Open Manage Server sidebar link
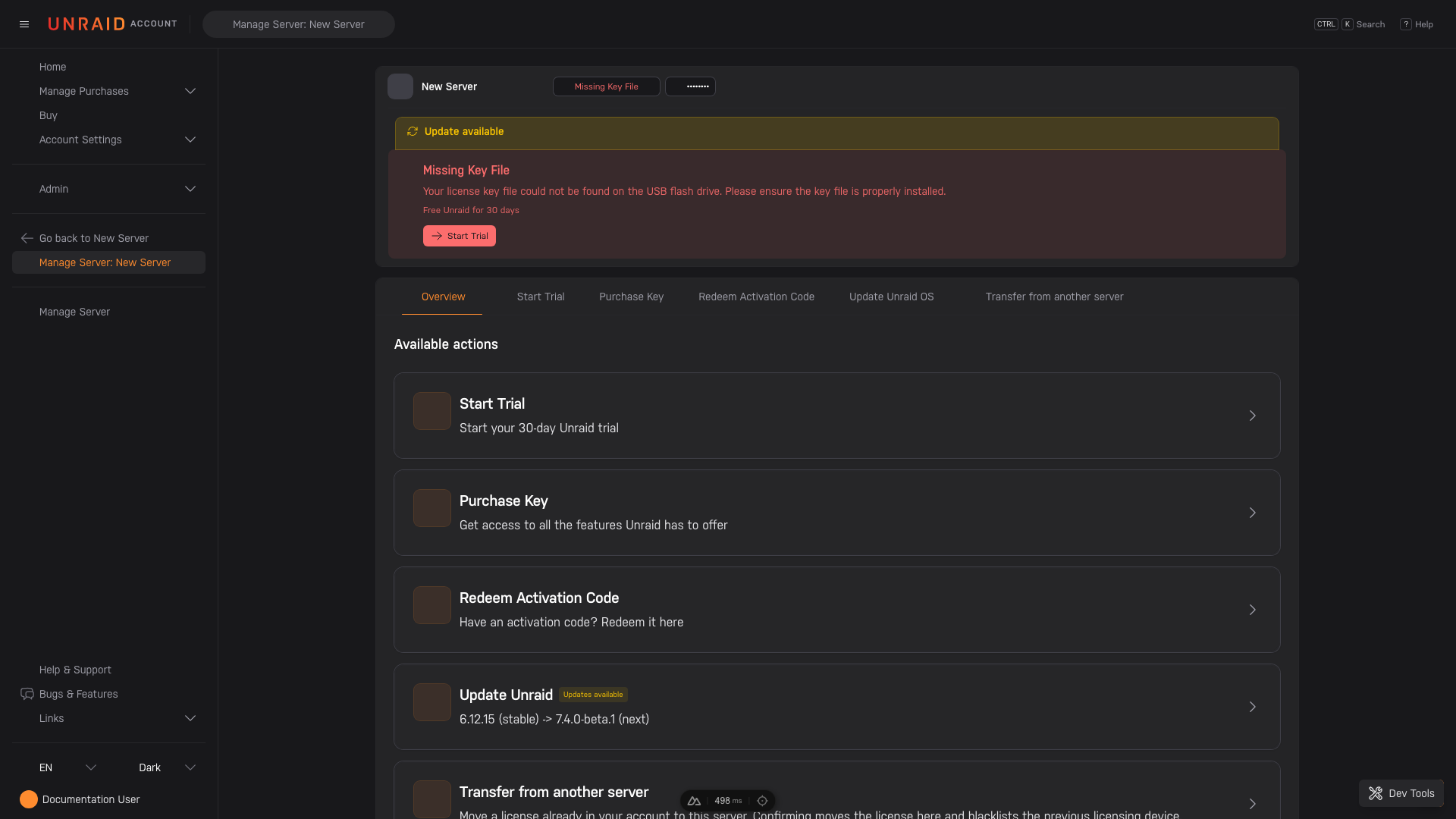This screenshot has height=819, width=1456. coord(74,312)
